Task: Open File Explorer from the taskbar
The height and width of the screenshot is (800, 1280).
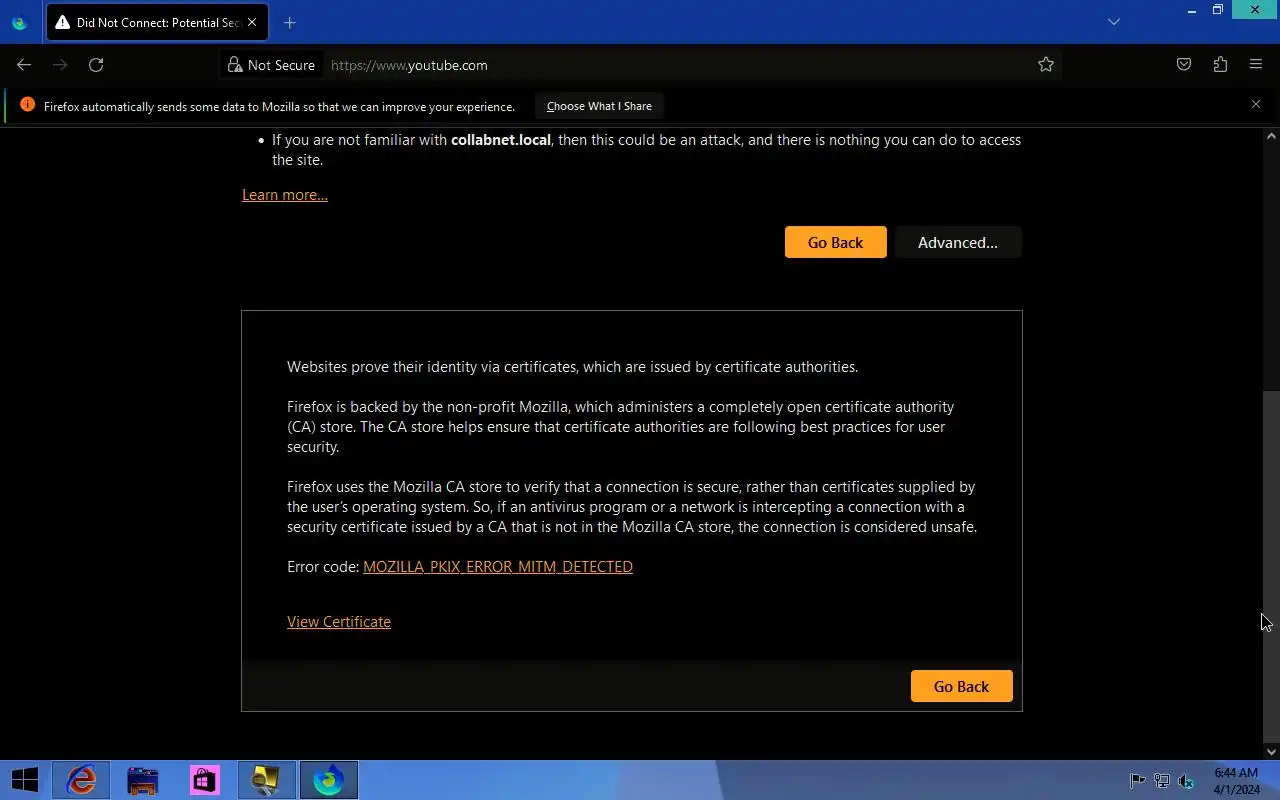Action: point(143,780)
